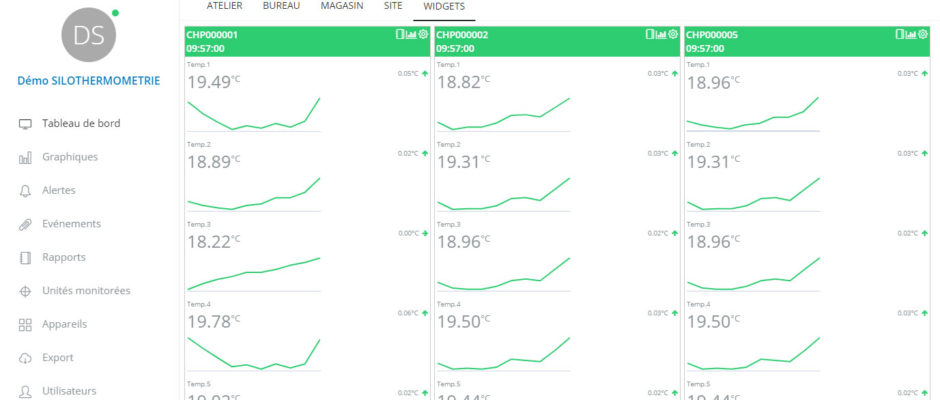Open report icon on CHP000002 widget
This screenshot has height=400, width=940.
click(649, 34)
